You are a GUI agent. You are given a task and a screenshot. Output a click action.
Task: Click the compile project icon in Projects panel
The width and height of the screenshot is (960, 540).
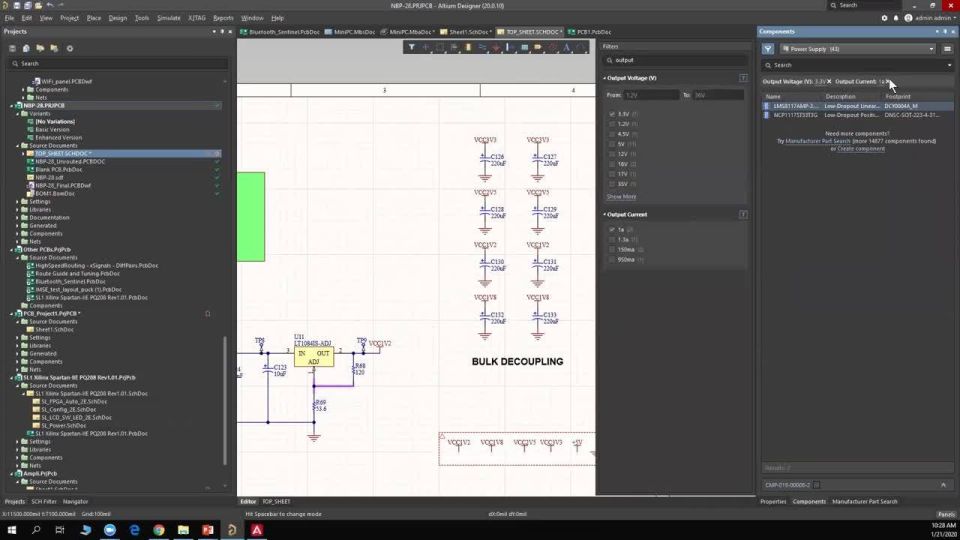26,48
